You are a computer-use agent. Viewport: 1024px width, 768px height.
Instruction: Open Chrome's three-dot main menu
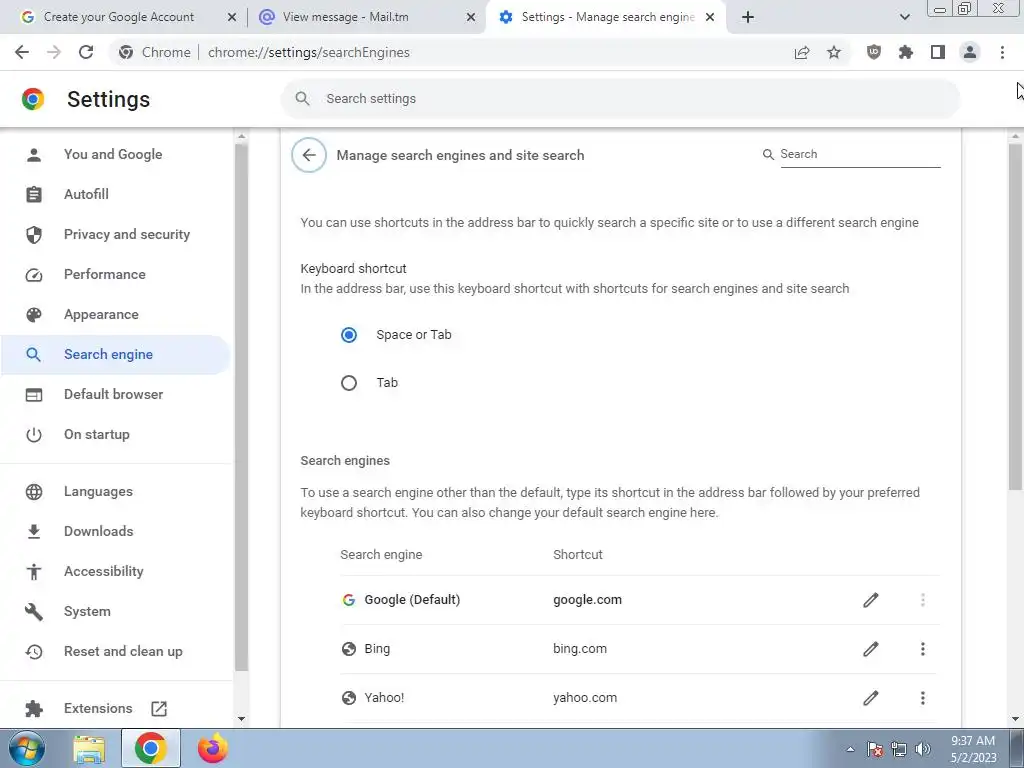(x=1002, y=52)
